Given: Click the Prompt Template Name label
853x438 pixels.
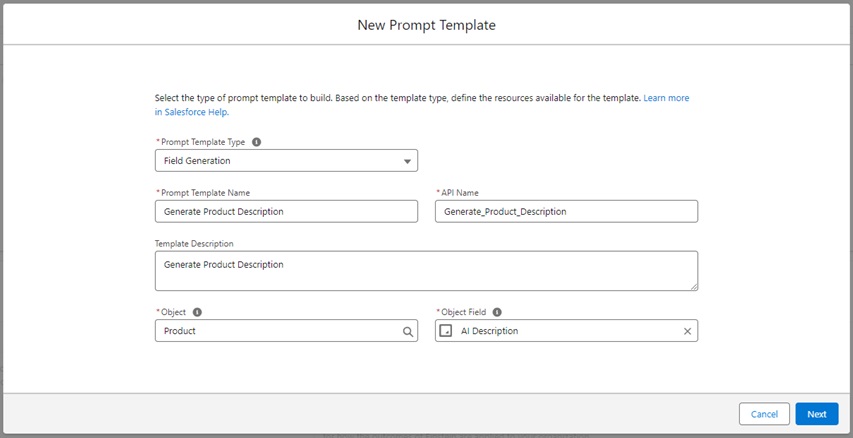Looking at the screenshot, I should click(206, 193).
